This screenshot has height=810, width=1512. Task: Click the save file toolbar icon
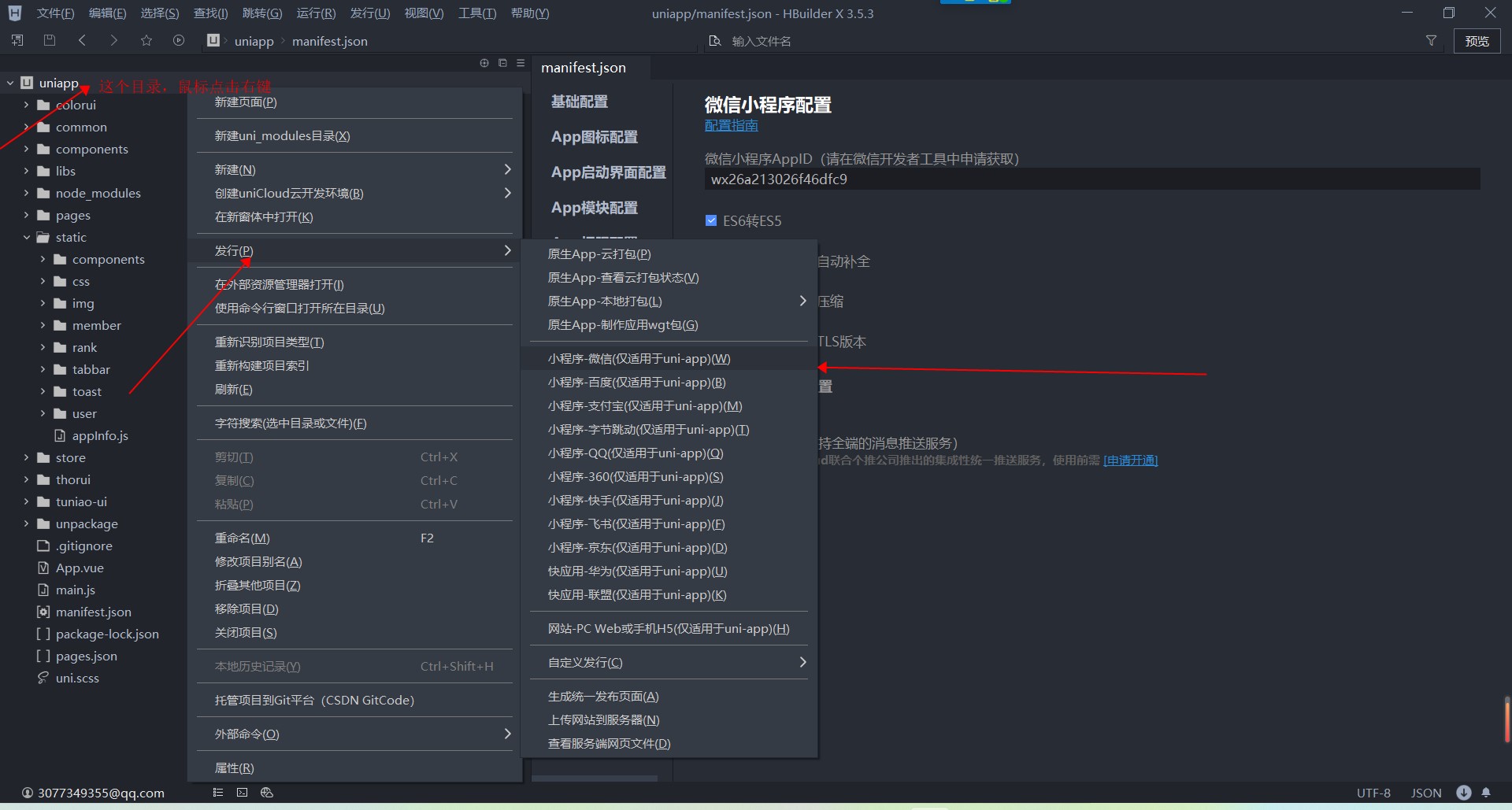pos(50,40)
